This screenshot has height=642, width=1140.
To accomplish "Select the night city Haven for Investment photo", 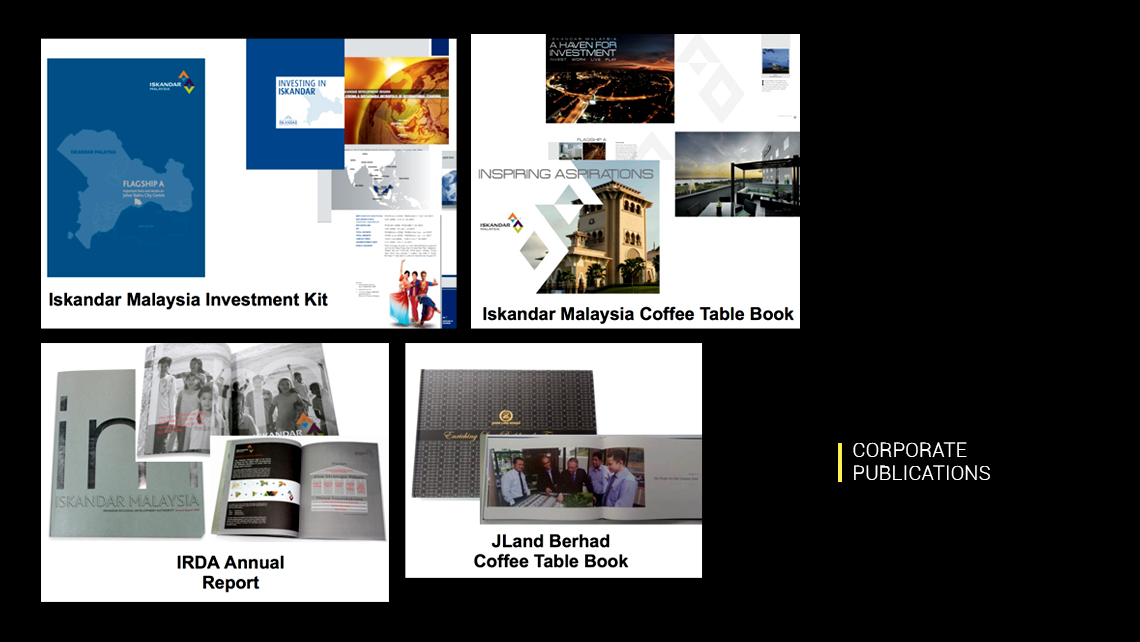I will pyautogui.click(x=609, y=80).
